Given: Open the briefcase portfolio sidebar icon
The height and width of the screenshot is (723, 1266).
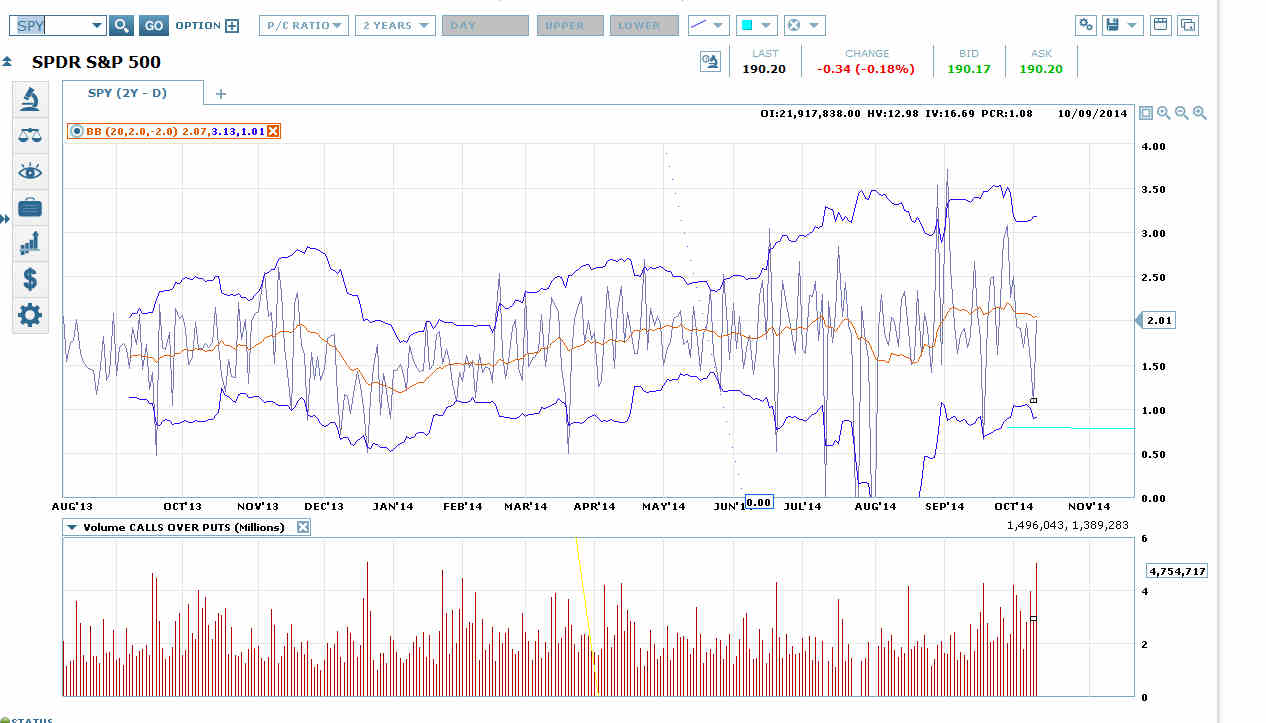Looking at the screenshot, I should 30,207.
